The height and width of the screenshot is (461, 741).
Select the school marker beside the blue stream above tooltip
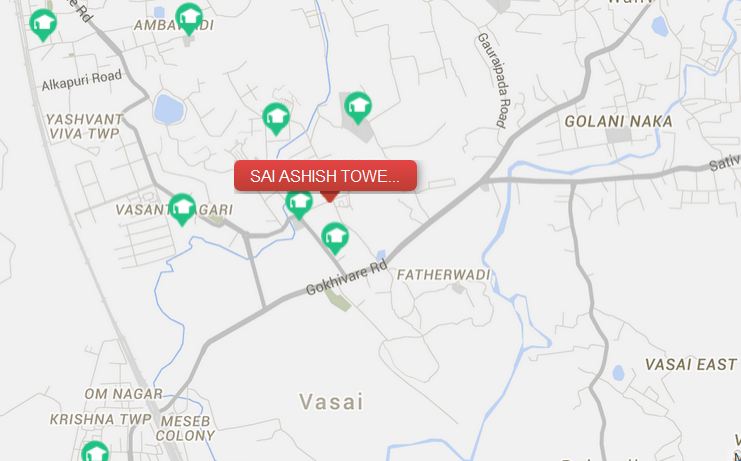click(276, 118)
